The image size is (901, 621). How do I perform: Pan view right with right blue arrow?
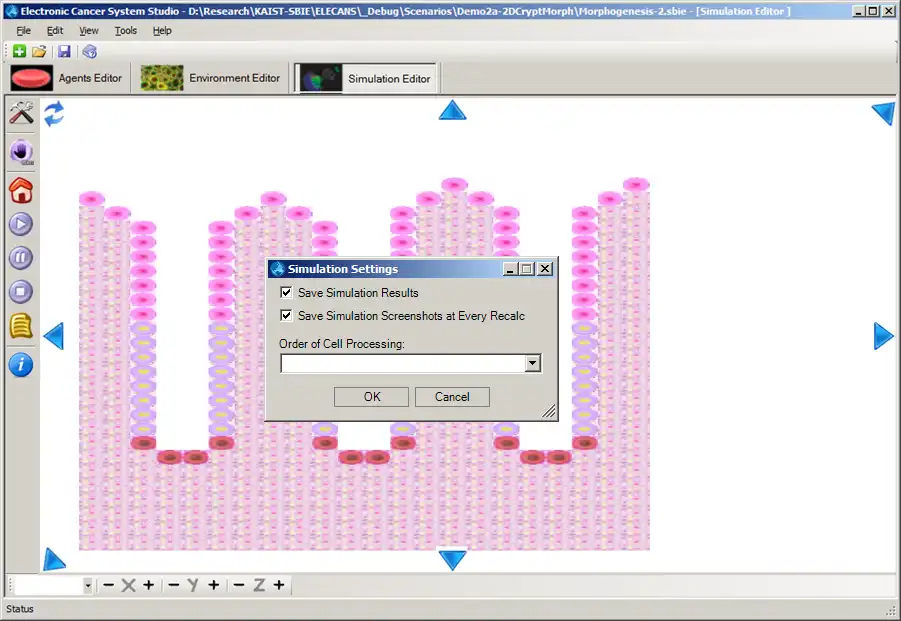click(884, 336)
